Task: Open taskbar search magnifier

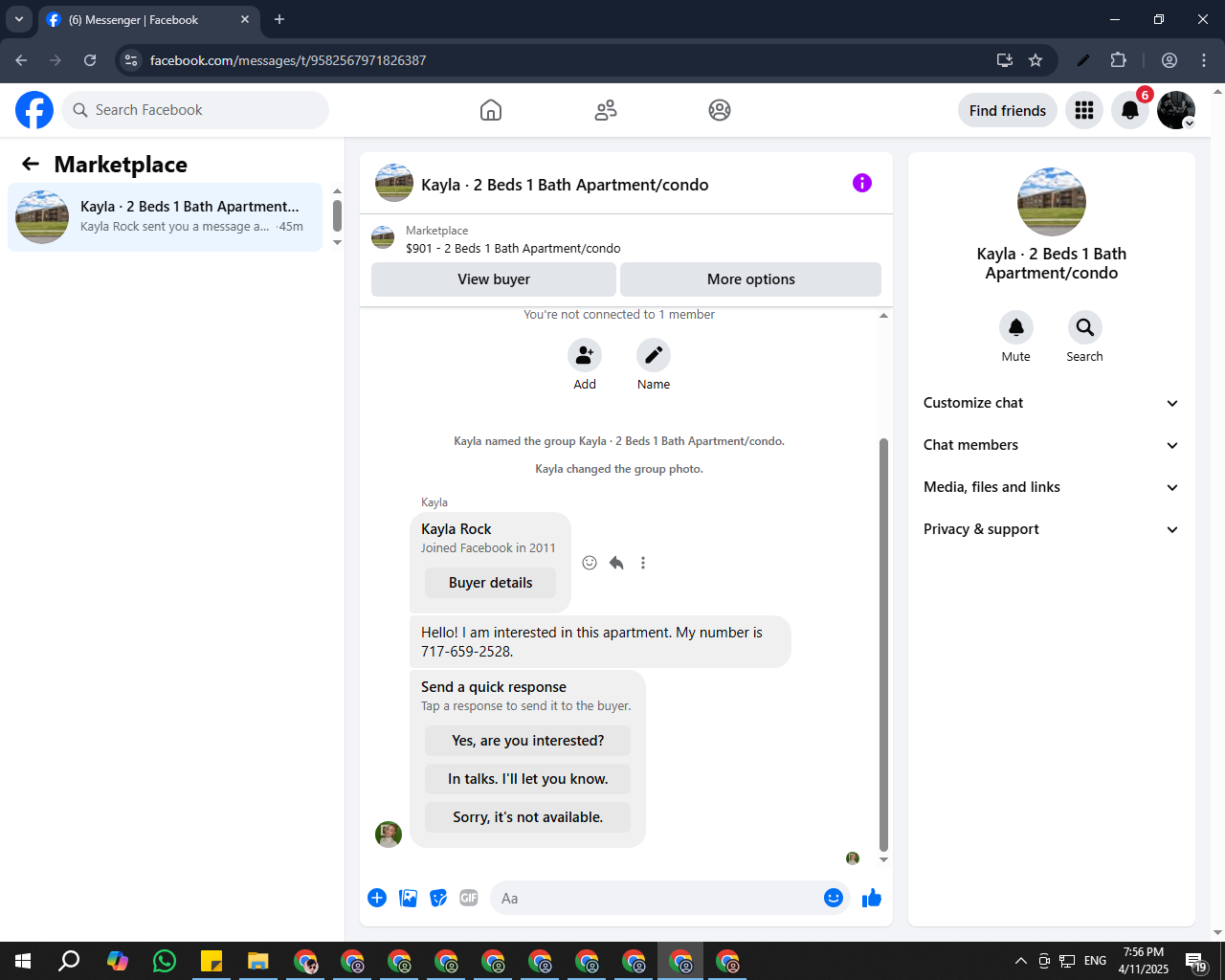Action: 69,961
